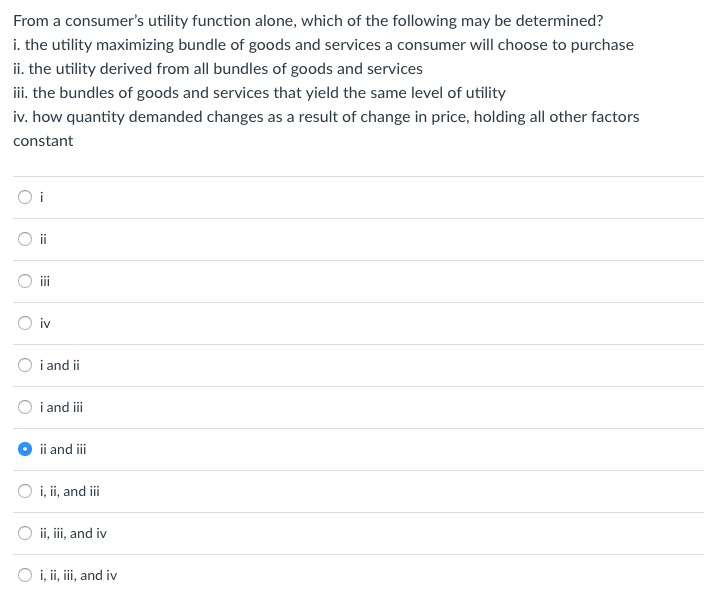Image resolution: width=716 pixels, height=609 pixels.
Task: Select the 'ii, iii, and iv' radio button
Action: click(24, 533)
